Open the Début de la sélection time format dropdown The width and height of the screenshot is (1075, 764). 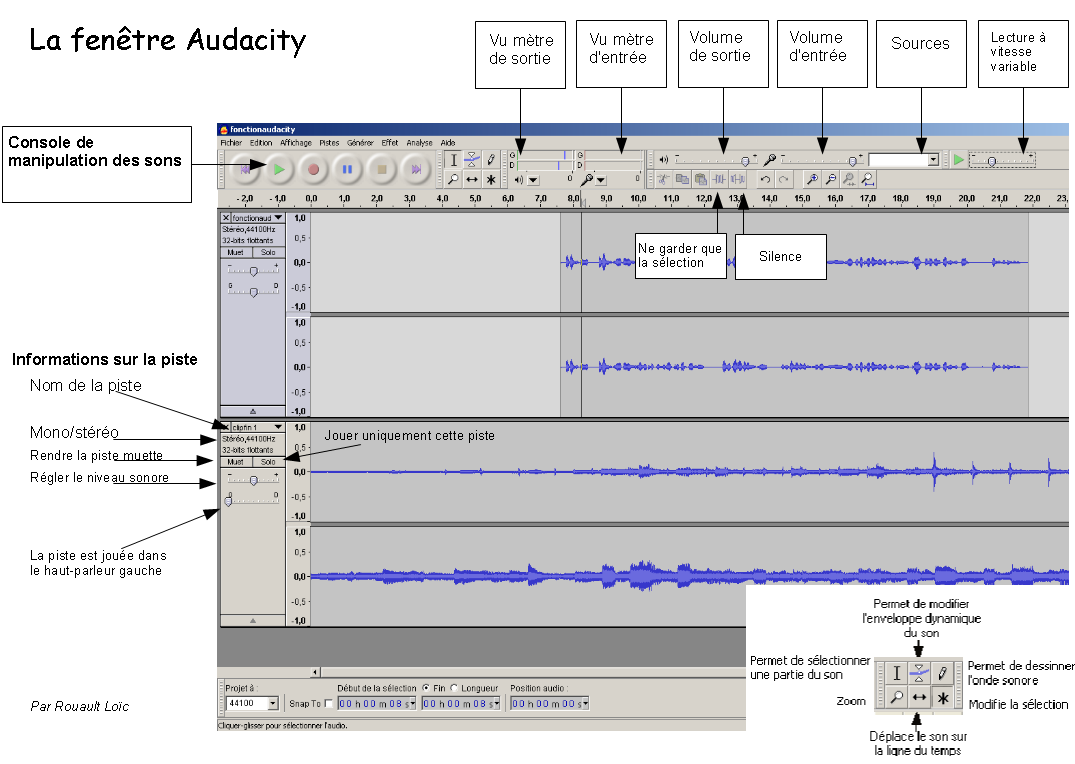(413, 704)
